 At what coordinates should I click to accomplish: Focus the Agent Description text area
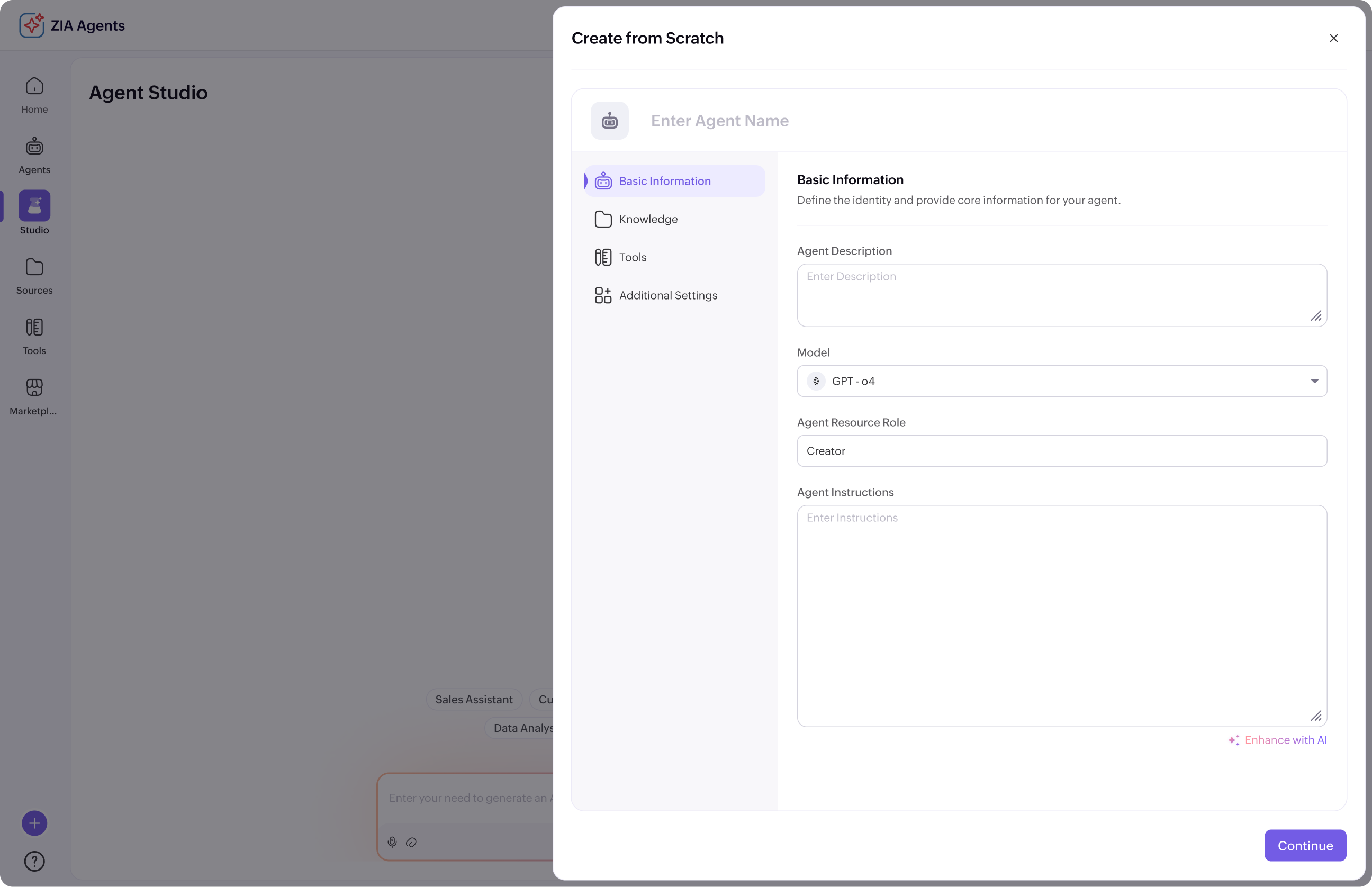click(1062, 295)
